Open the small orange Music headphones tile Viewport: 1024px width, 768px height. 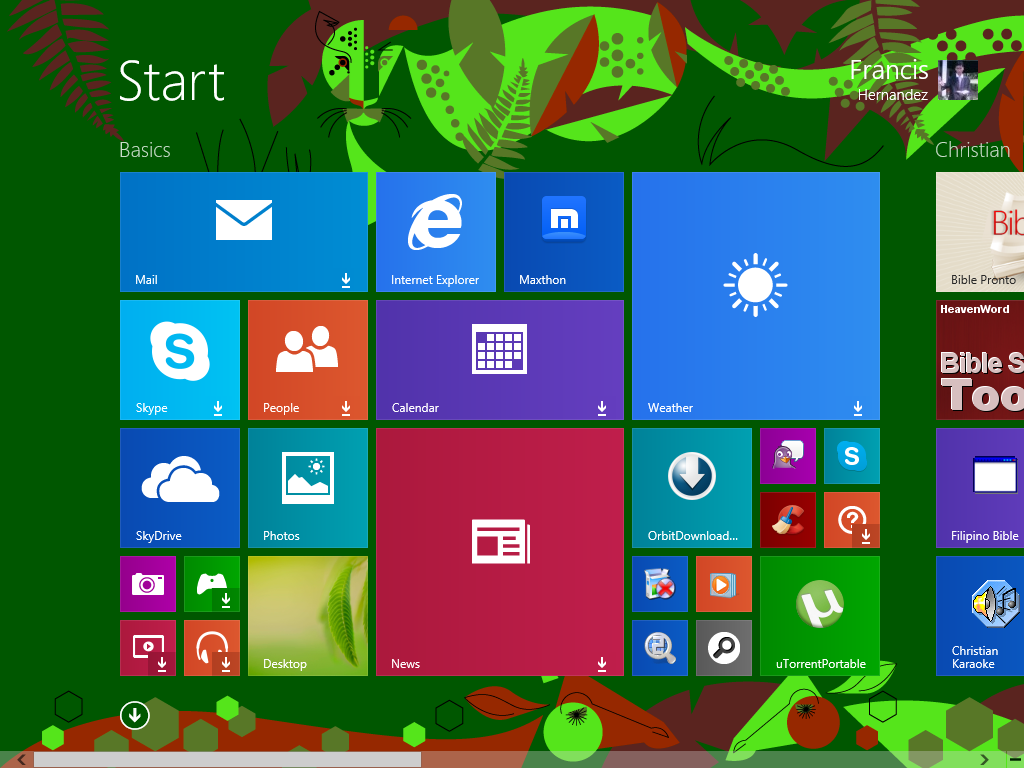(x=212, y=648)
